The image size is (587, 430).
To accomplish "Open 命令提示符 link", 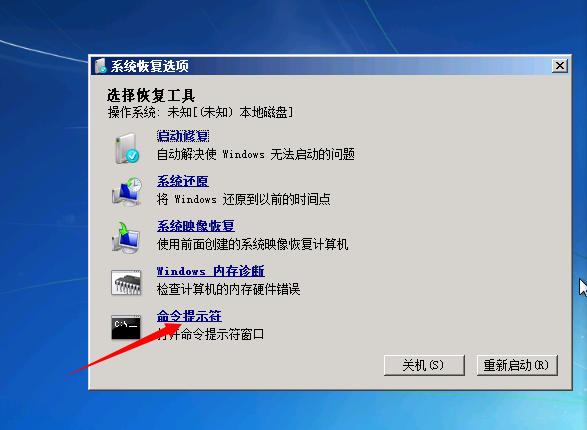I will pyautogui.click(x=189, y=316).
